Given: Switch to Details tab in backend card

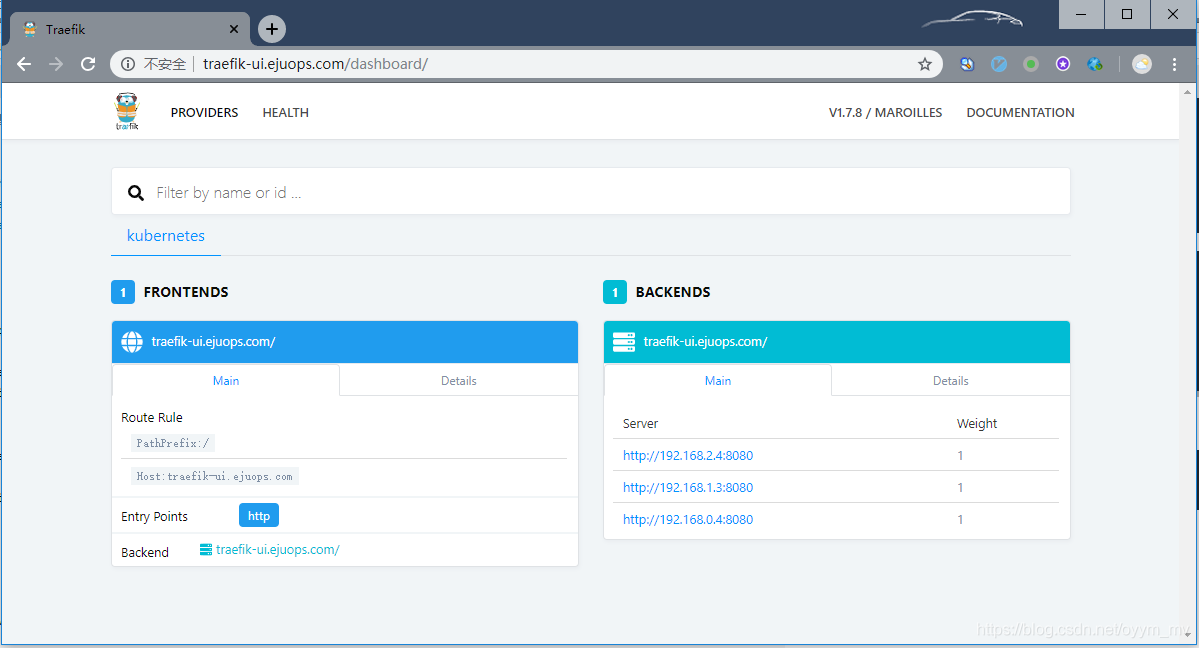Looking at the screenshot, I should click(950, 380).
